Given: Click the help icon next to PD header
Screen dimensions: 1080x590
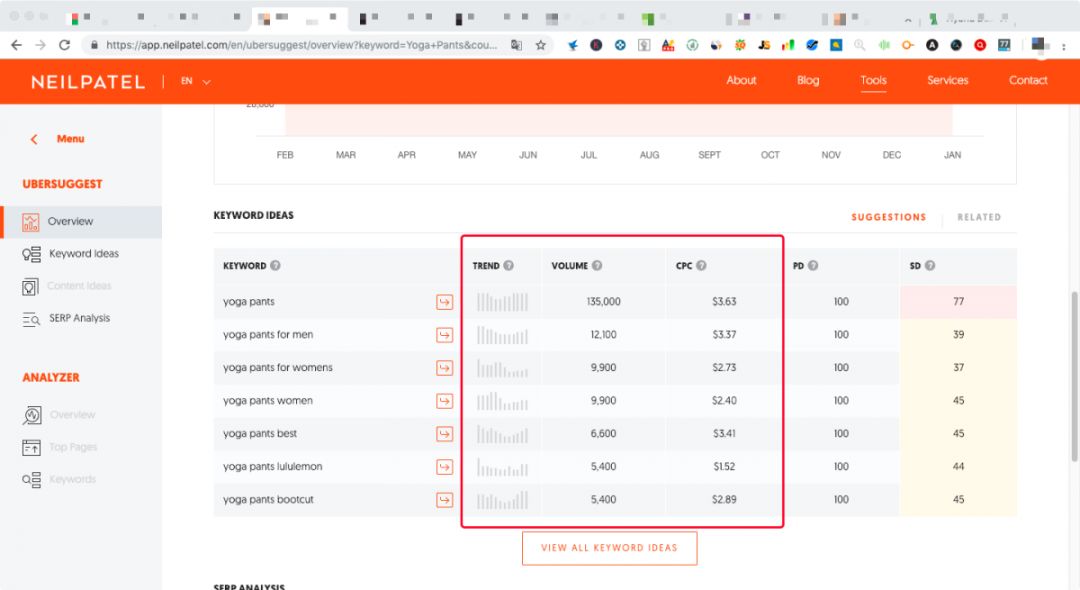Looking at the screenshot, I should point(813,265).
